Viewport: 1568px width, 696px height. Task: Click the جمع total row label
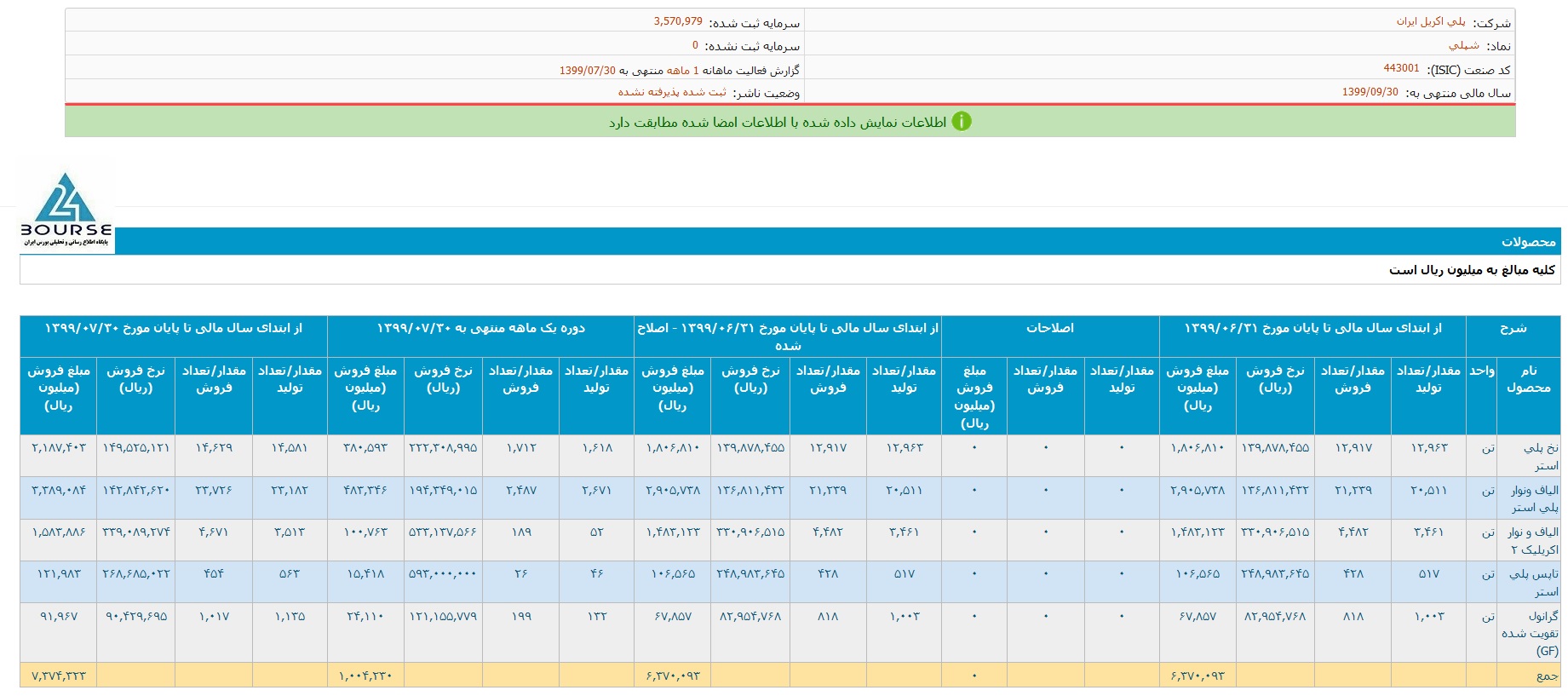click(x=1548, y=676)
